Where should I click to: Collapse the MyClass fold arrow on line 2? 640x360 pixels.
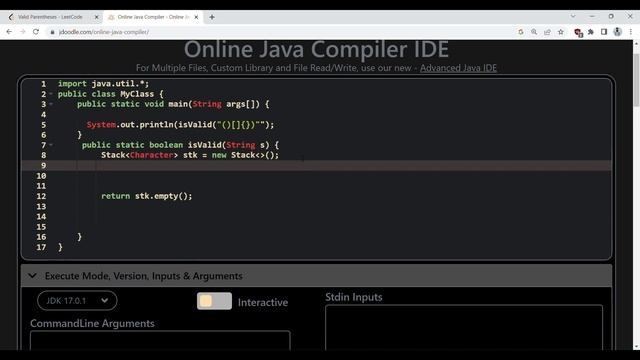(51, 94)
